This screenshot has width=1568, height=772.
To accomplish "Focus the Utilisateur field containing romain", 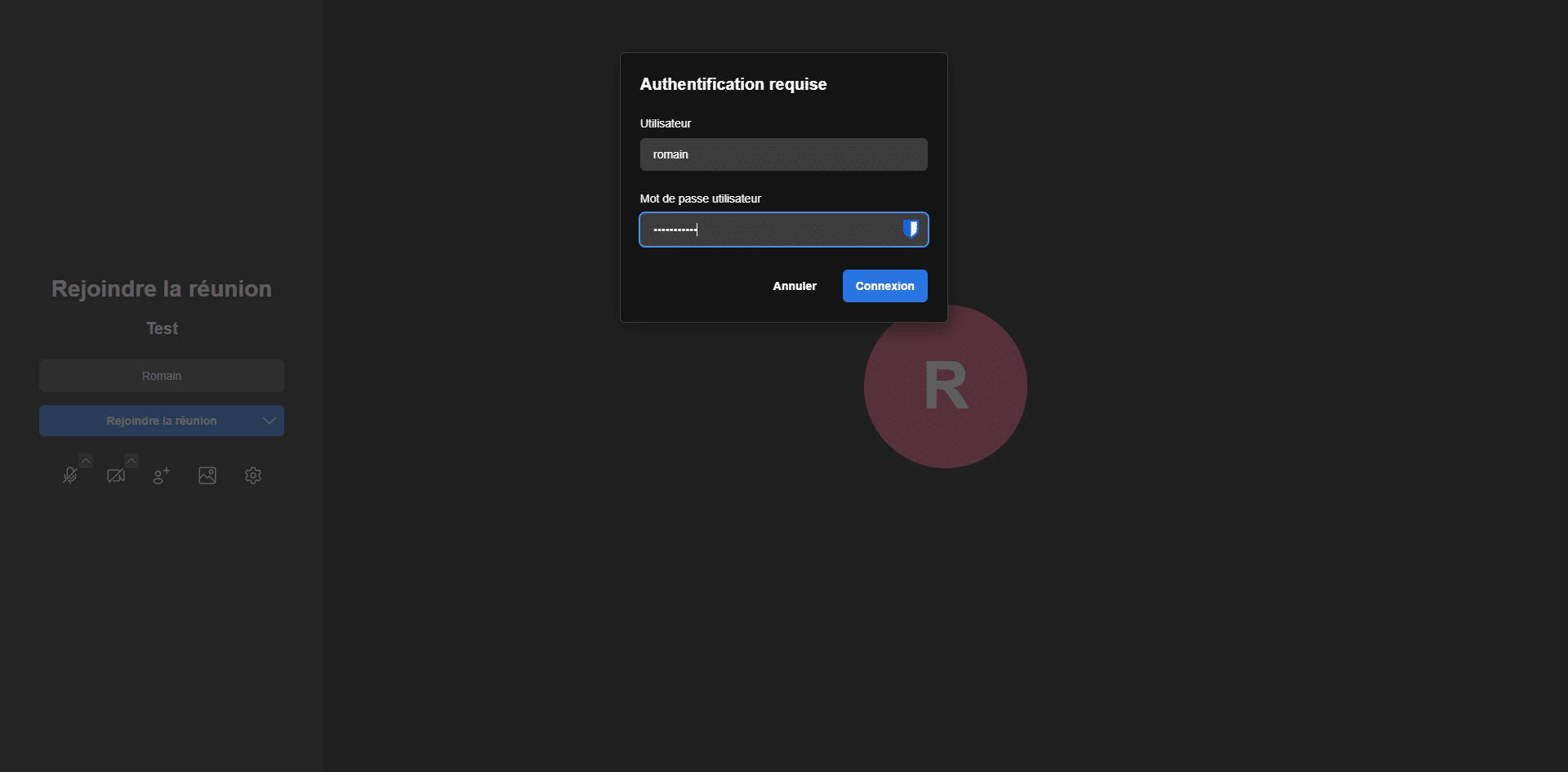I will [783, 154].
